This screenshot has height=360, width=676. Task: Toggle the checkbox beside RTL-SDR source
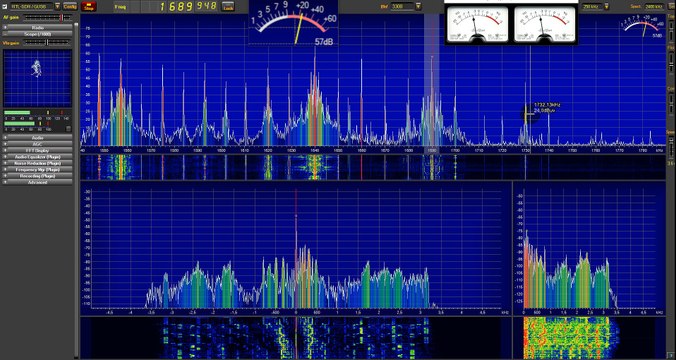pos(4,6)
